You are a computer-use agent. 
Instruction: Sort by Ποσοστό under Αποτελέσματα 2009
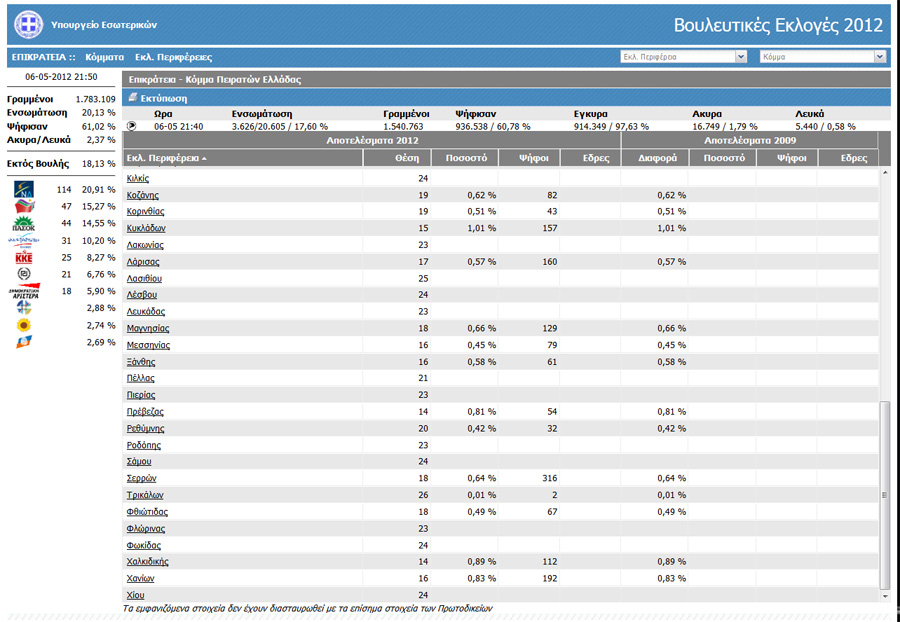tap(724, 158)
